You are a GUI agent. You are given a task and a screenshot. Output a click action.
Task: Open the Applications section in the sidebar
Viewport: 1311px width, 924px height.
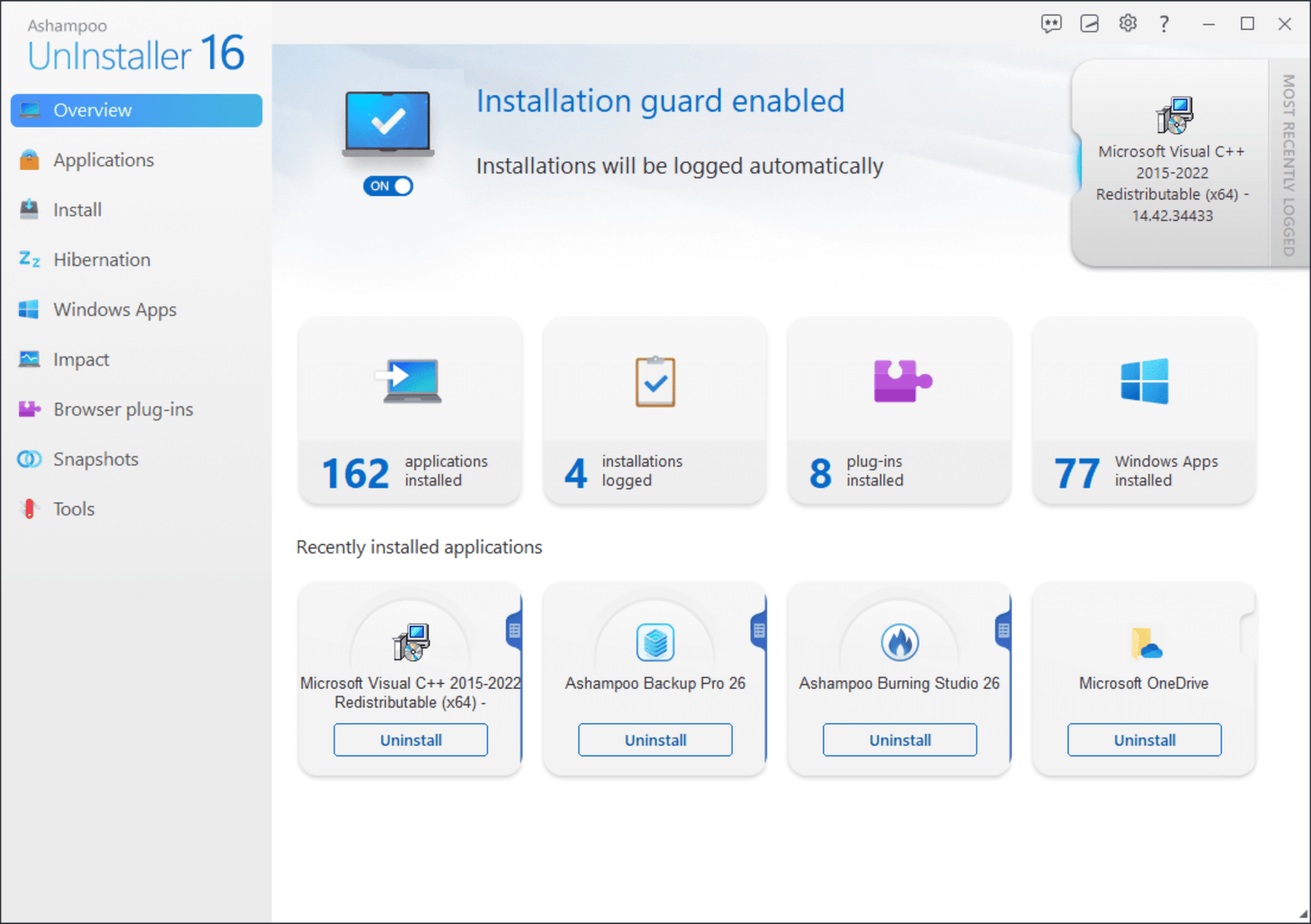click(x=103, y=160)
